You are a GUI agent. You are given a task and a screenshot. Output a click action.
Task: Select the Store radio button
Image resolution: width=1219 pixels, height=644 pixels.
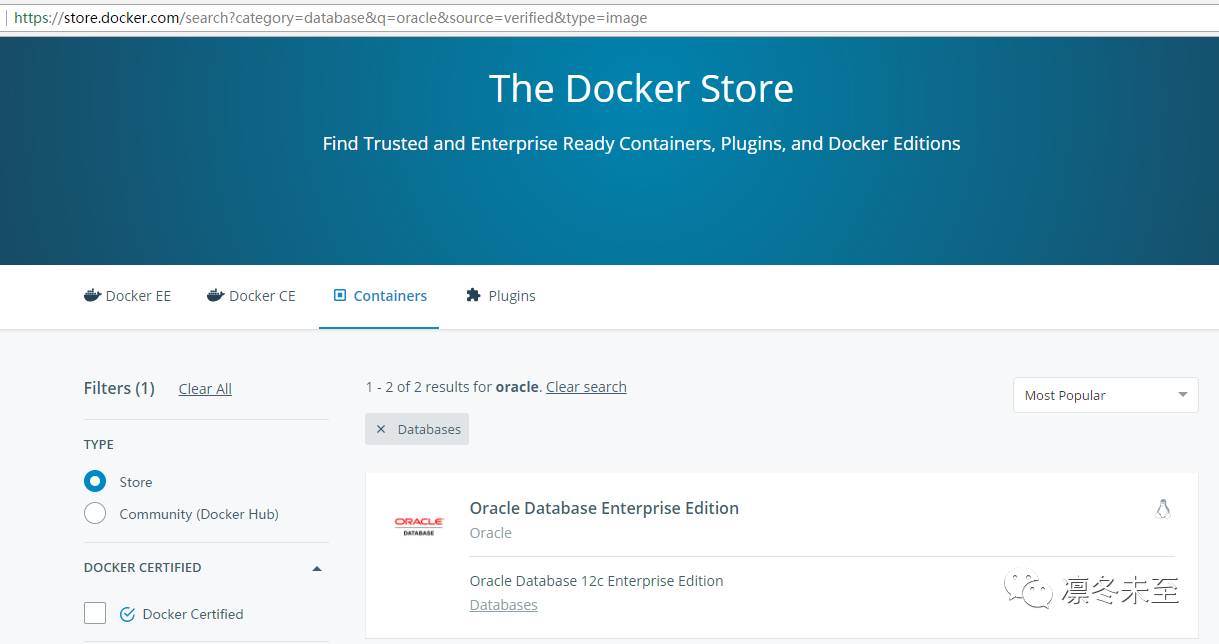95,481
